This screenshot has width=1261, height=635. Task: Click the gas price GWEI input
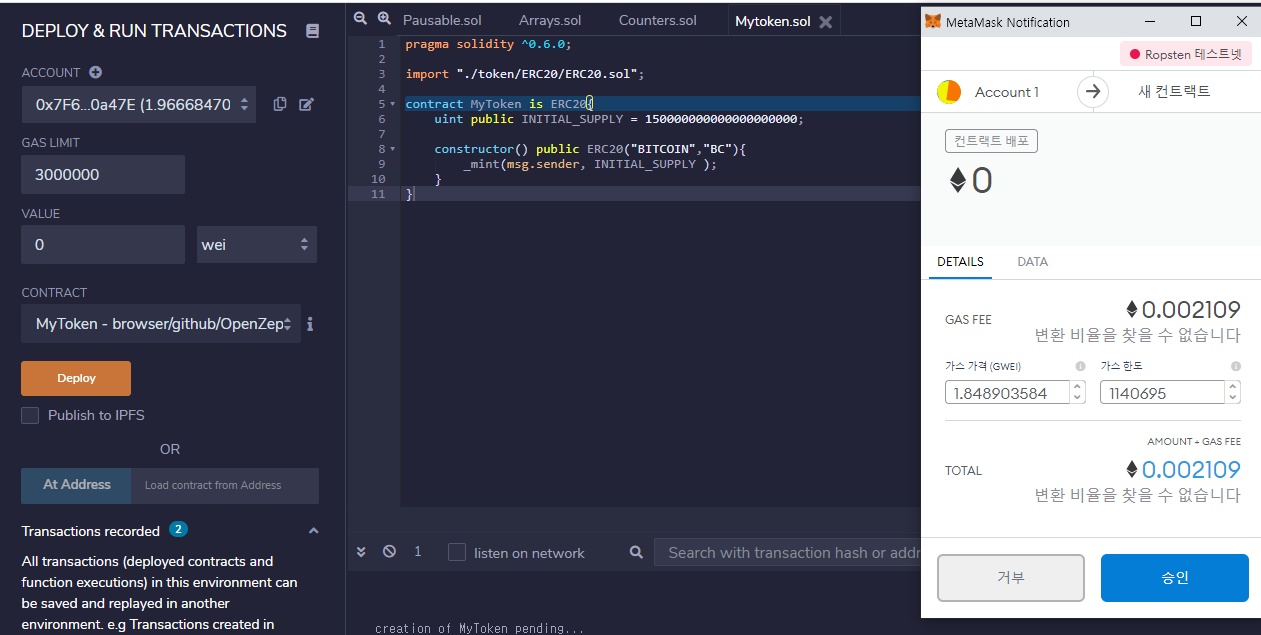(1007, 393)
